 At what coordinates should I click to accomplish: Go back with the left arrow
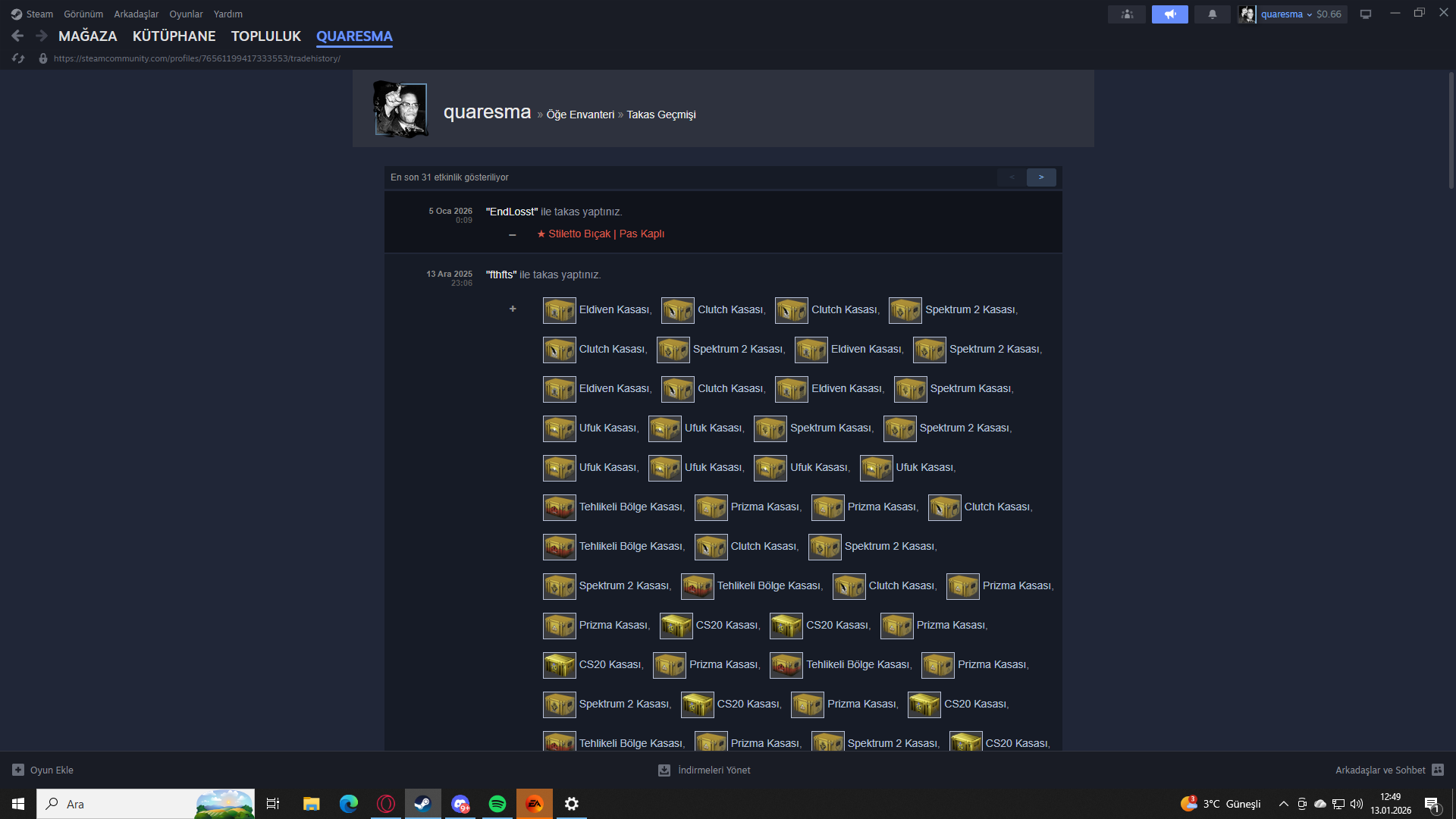tap(17, 36)
